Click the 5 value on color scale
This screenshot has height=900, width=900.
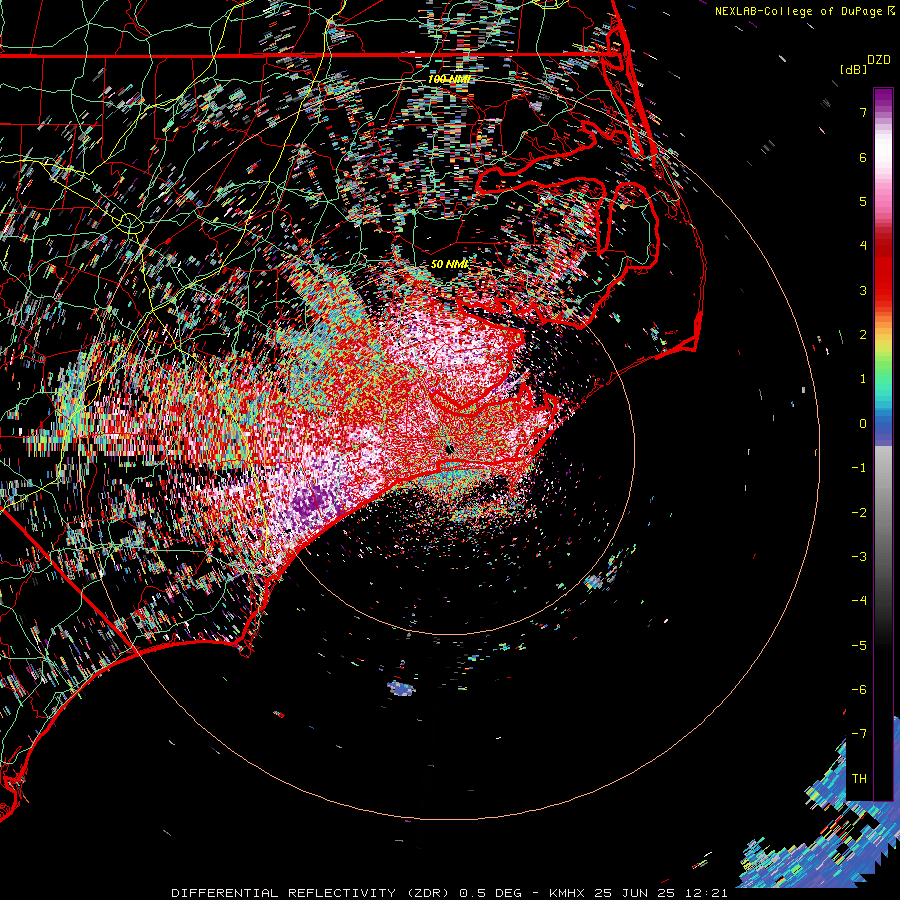point(863,201)
